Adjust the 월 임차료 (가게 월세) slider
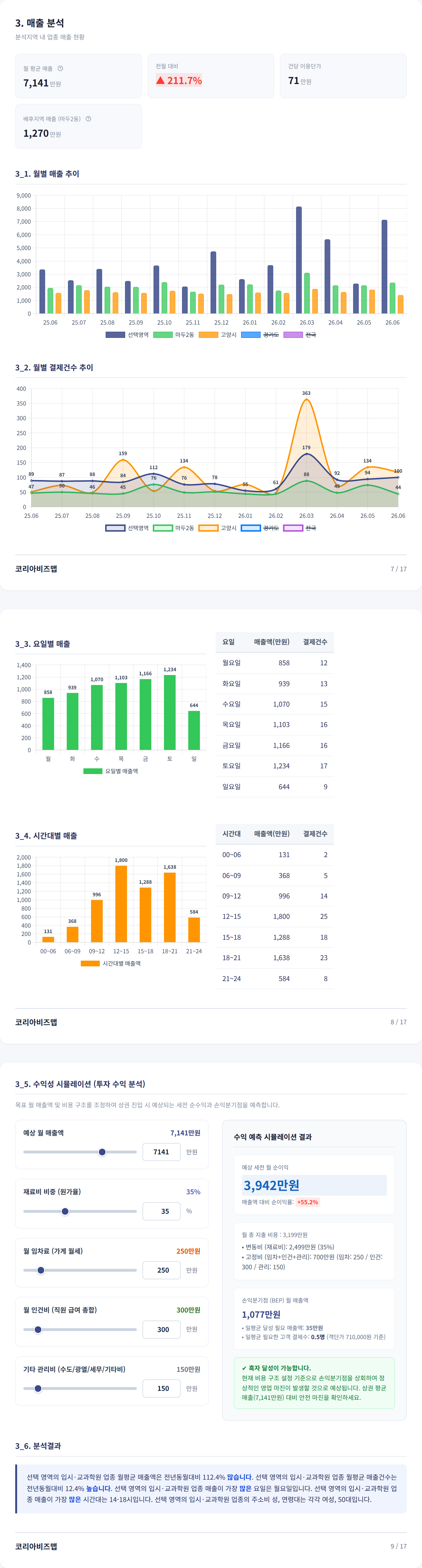Screen dimensions: 422x1568 [x=80, y=1270]
